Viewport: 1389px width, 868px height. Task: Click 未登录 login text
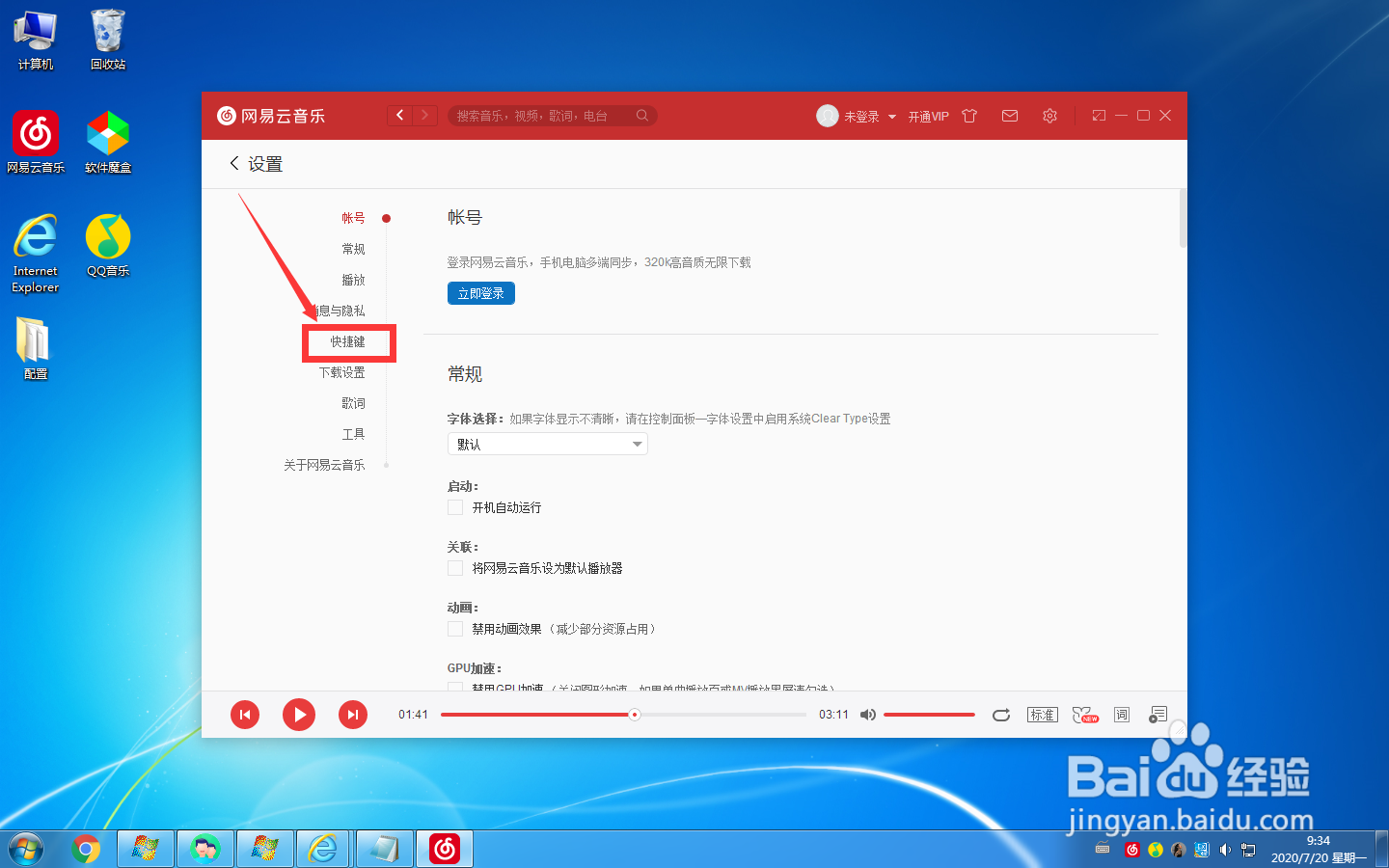coord(861,117)
